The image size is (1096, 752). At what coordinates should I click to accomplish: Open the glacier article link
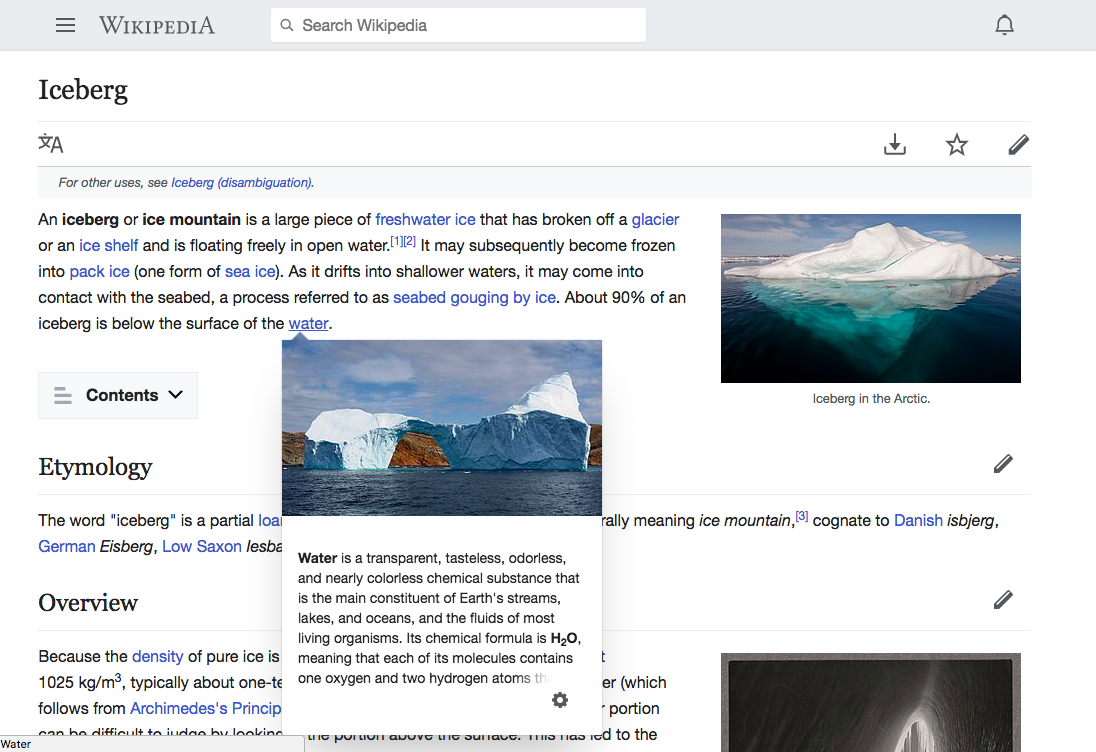[655, 219]
